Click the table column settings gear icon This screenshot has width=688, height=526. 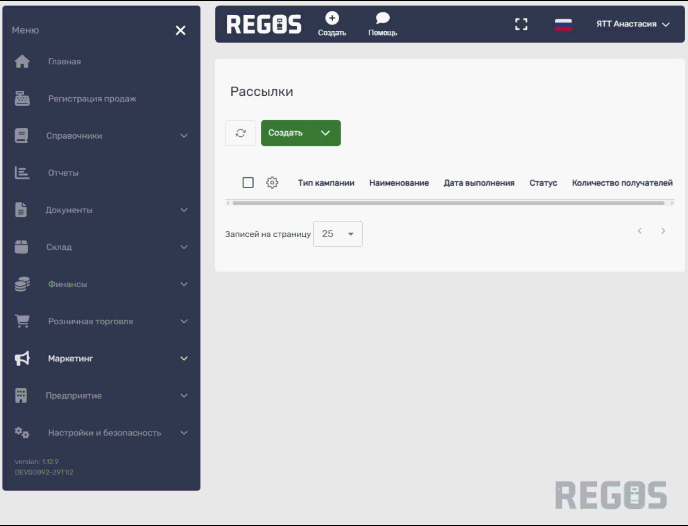(272, 183)
